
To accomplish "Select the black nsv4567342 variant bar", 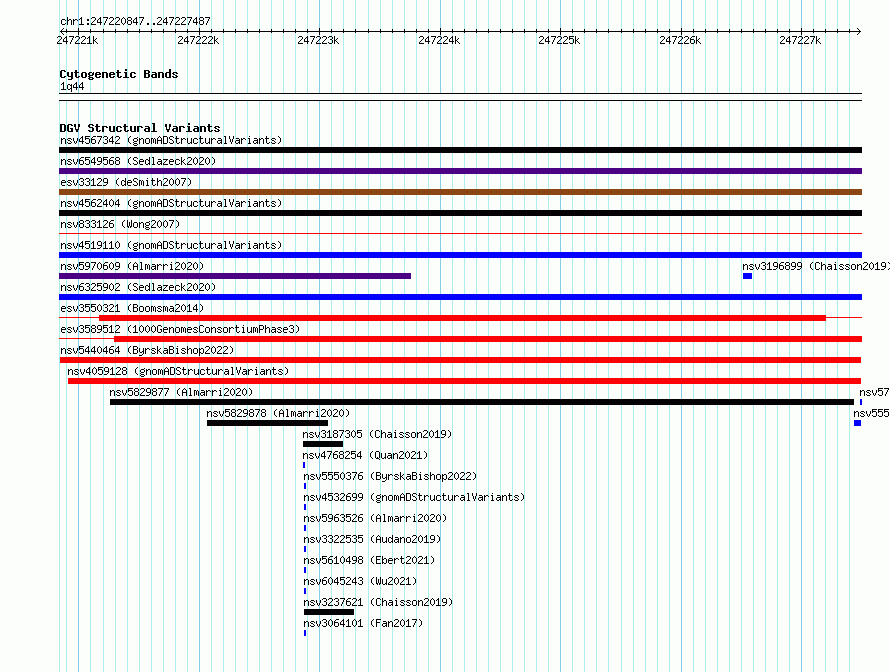I will tap(460, 150).
